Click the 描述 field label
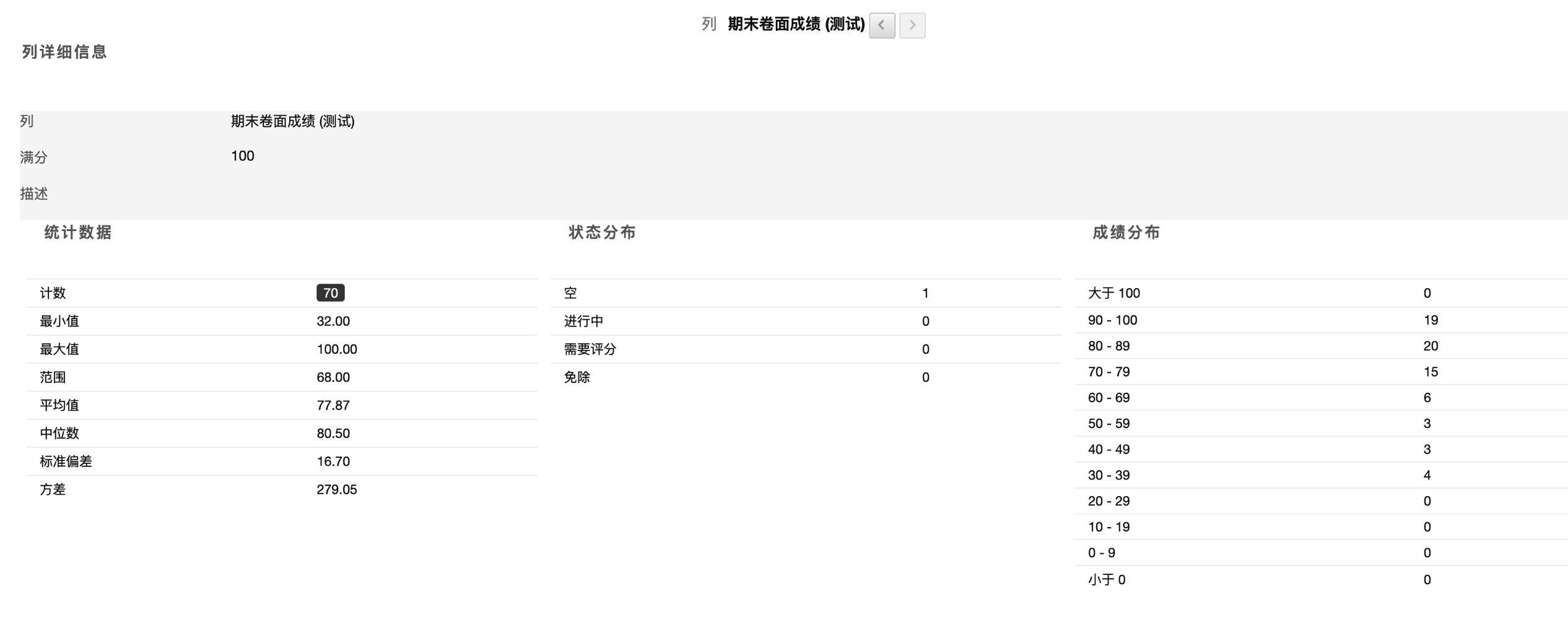The width and height of the screenshot is (1568, 625). 33,194
